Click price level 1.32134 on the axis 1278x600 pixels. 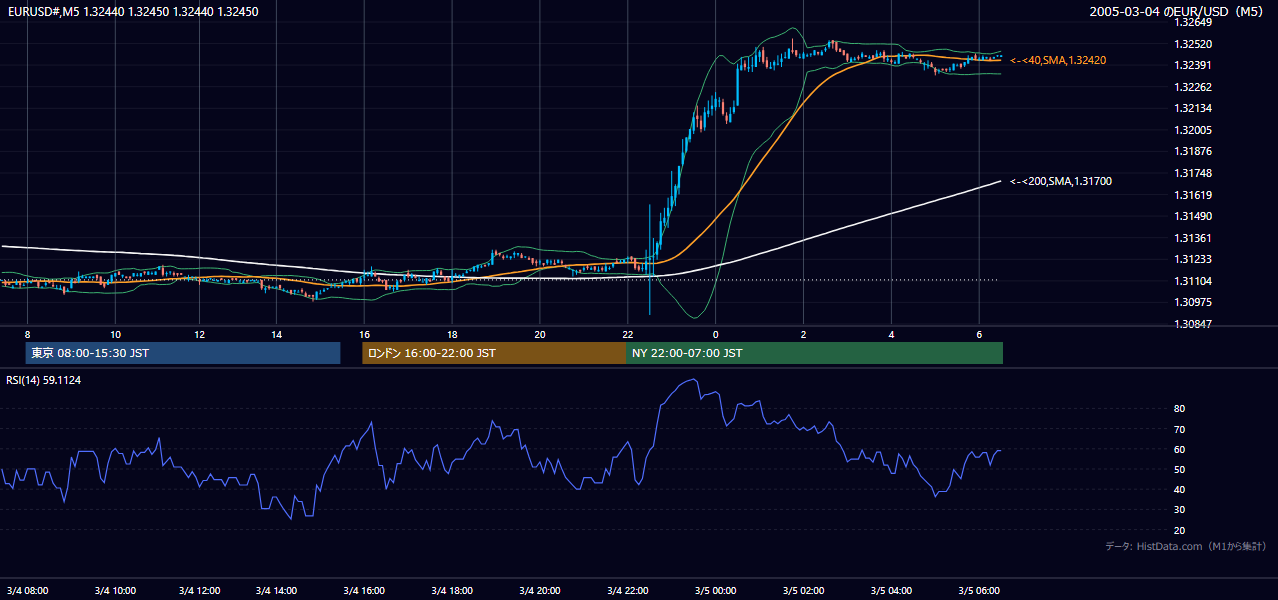(x=1193, y=108)
